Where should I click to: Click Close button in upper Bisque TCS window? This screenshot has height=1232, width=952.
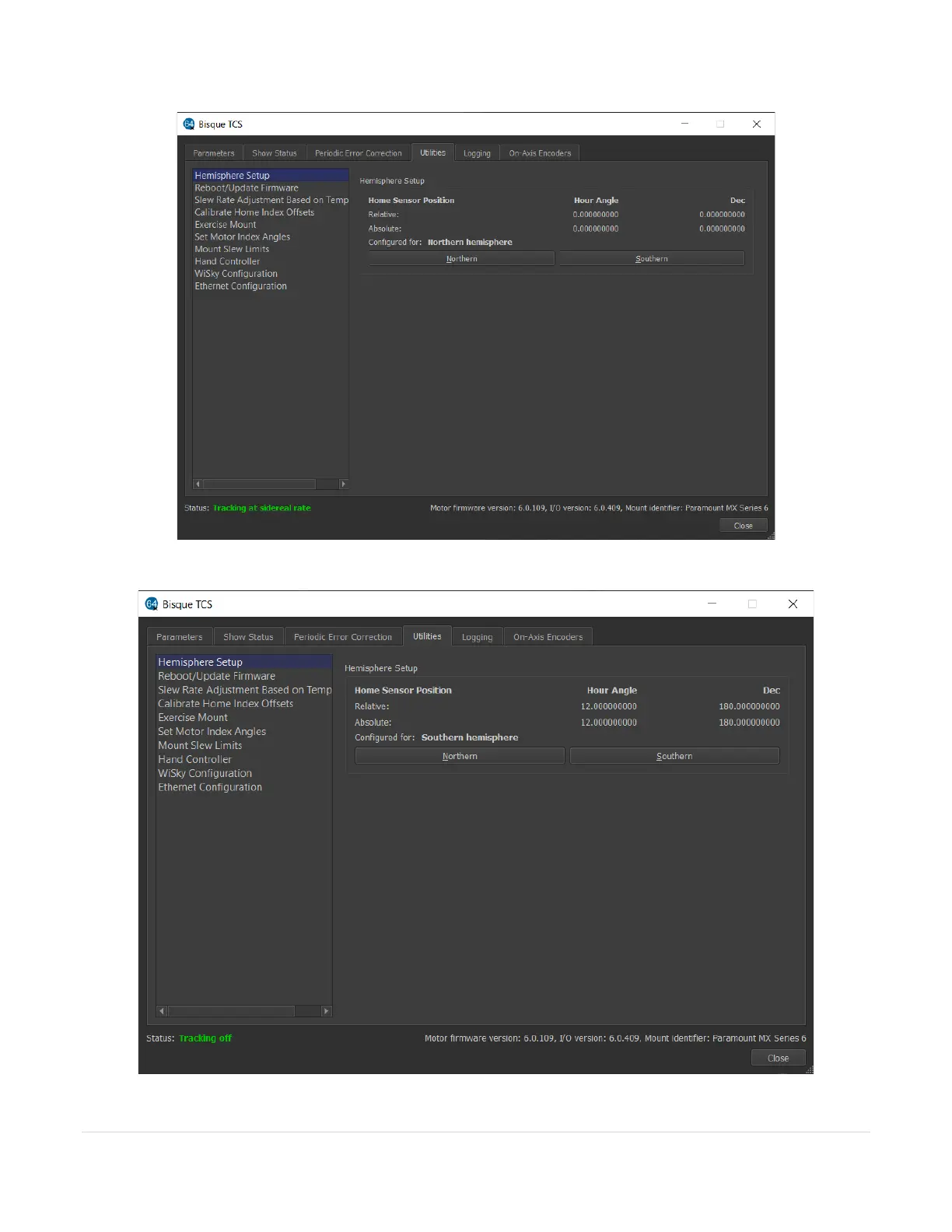pyautogui.click(x=743, y=526)
